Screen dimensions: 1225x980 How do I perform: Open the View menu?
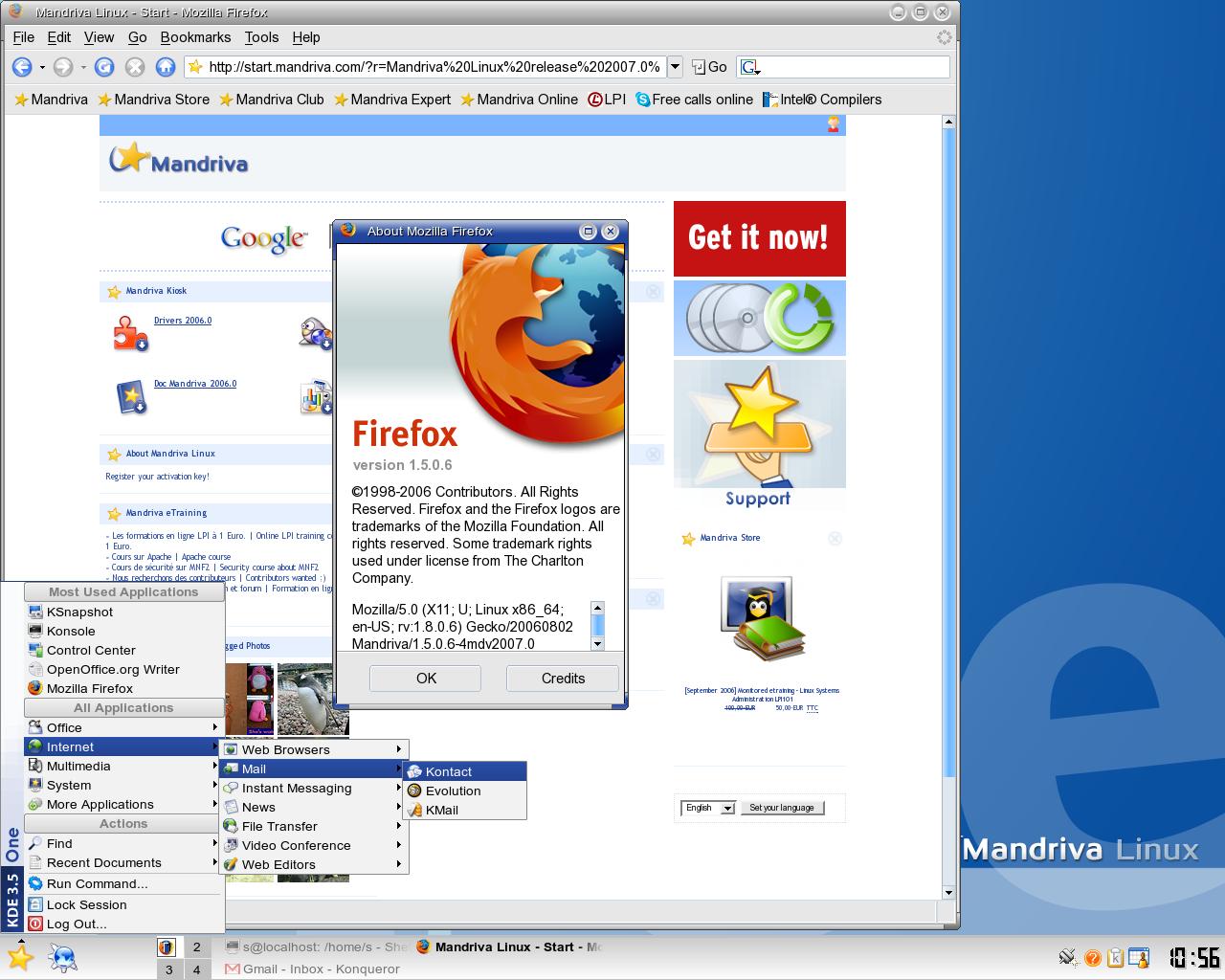pyautogui.click(x=100, y=37)
